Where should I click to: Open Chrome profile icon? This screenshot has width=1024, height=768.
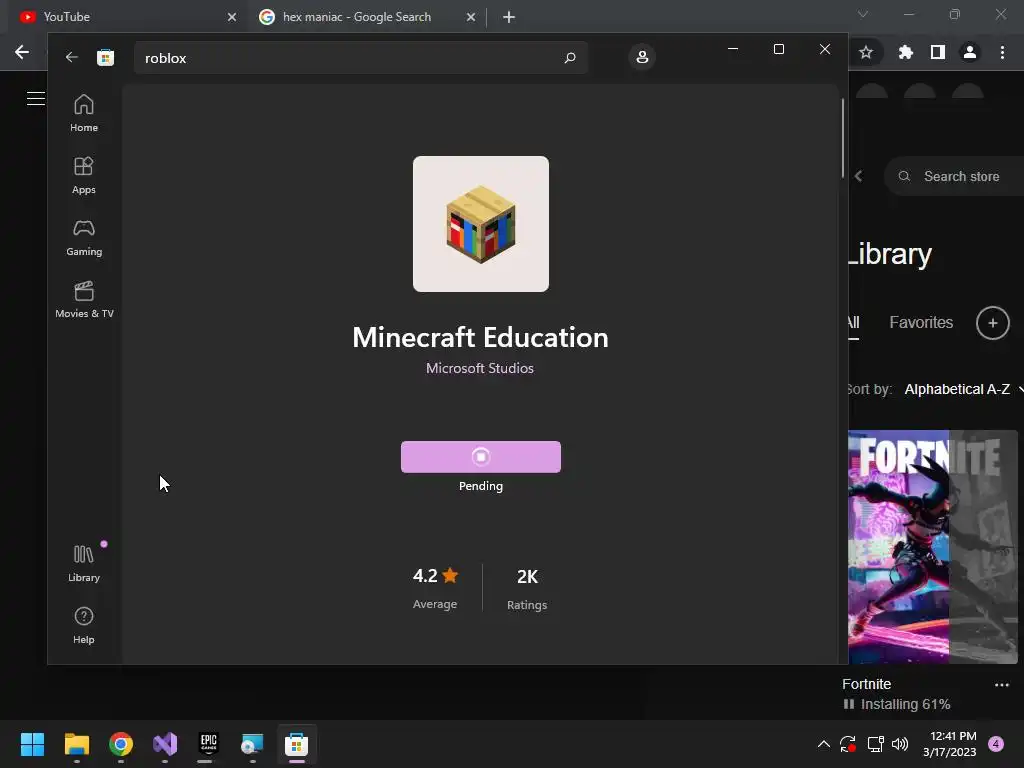(x=970, y=52)
